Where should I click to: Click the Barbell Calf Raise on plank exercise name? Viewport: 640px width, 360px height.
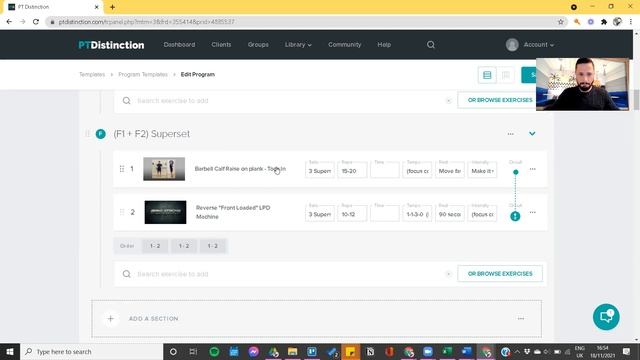tap(240, 169)
